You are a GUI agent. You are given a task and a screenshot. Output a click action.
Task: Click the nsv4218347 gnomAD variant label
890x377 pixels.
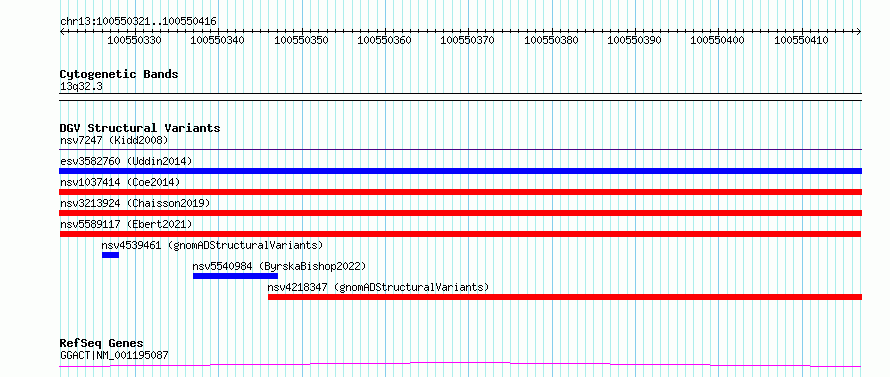(x=378, y=287)
